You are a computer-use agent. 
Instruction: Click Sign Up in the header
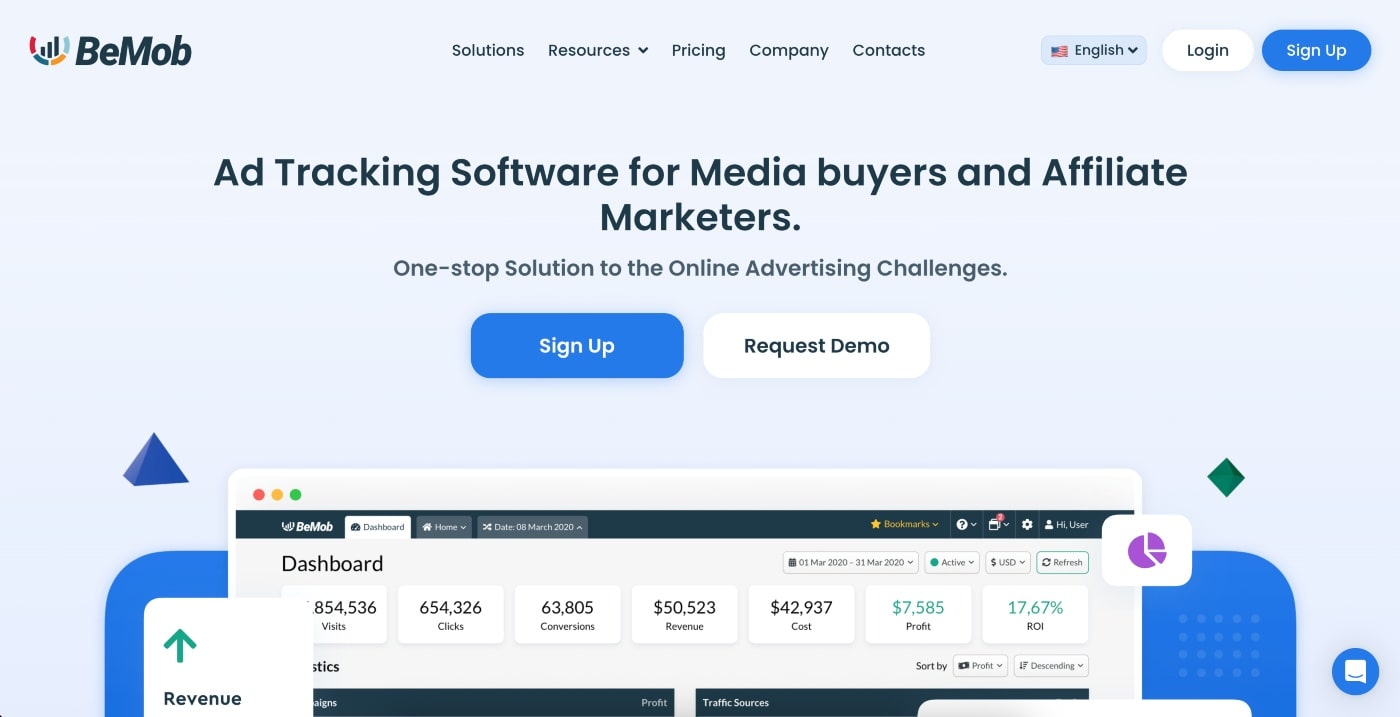click(1316, 50)
